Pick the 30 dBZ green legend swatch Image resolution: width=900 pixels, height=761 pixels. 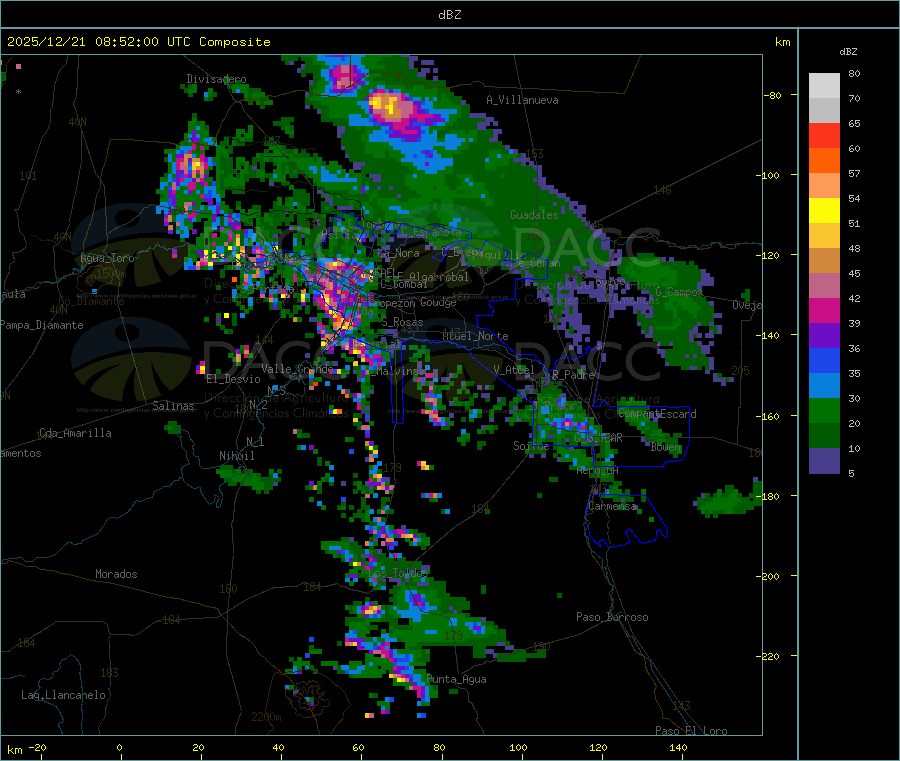click(x=824, y=410)
